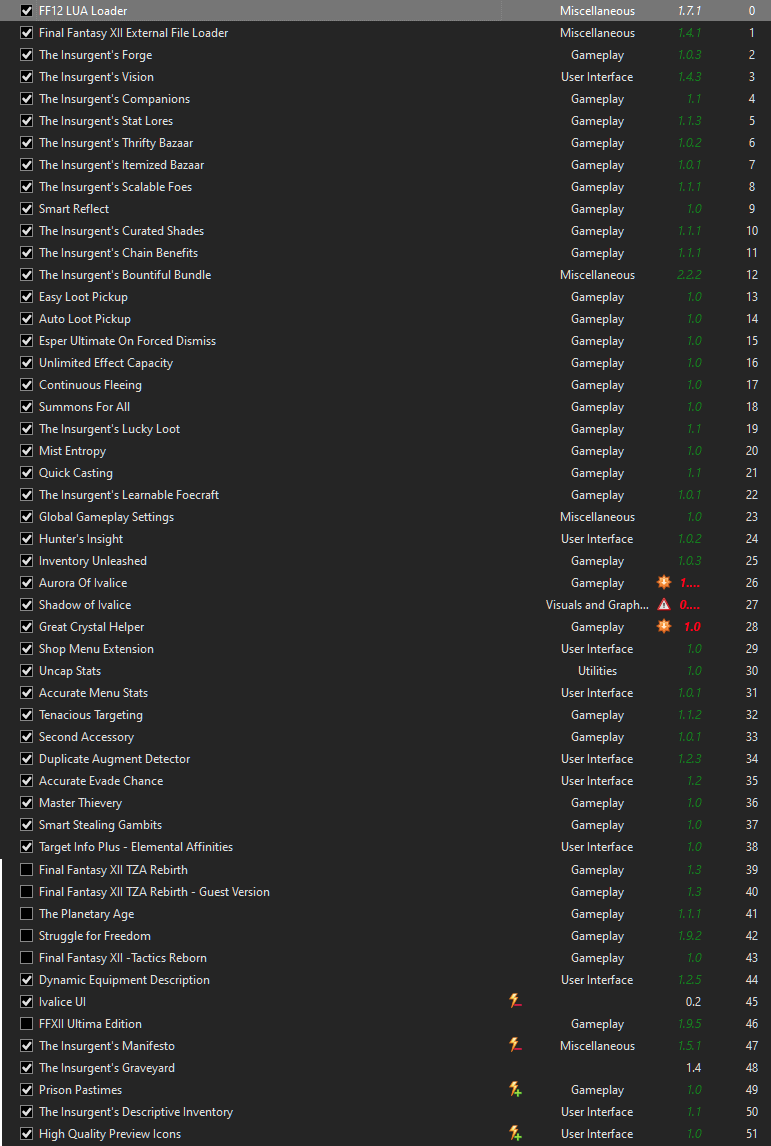Disable the Mist Entropy checkbox
This screenshot has height=1146, width=771.
click(26, 451)
